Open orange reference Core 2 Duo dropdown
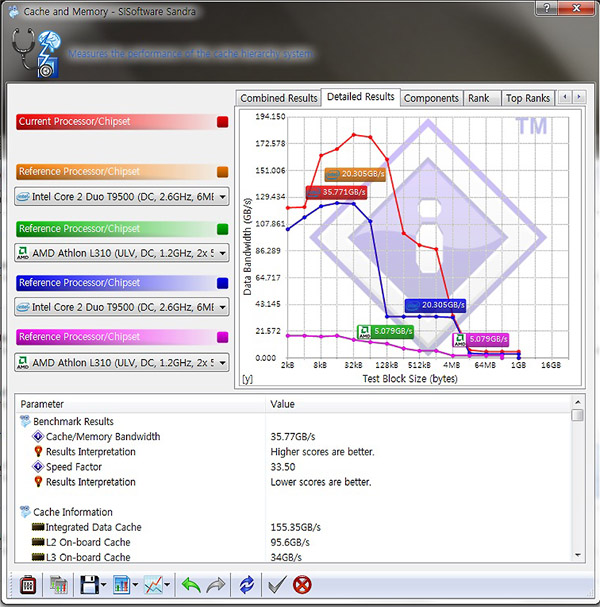Image resolution: width=600 pixels, height=607 pixels. (122, 197)
